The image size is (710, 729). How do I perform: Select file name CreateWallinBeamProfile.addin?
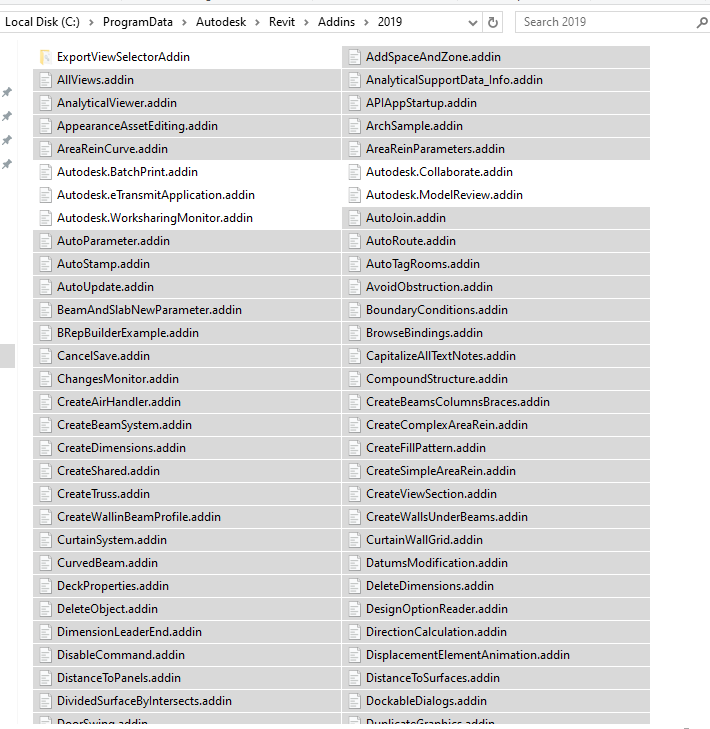139,517
